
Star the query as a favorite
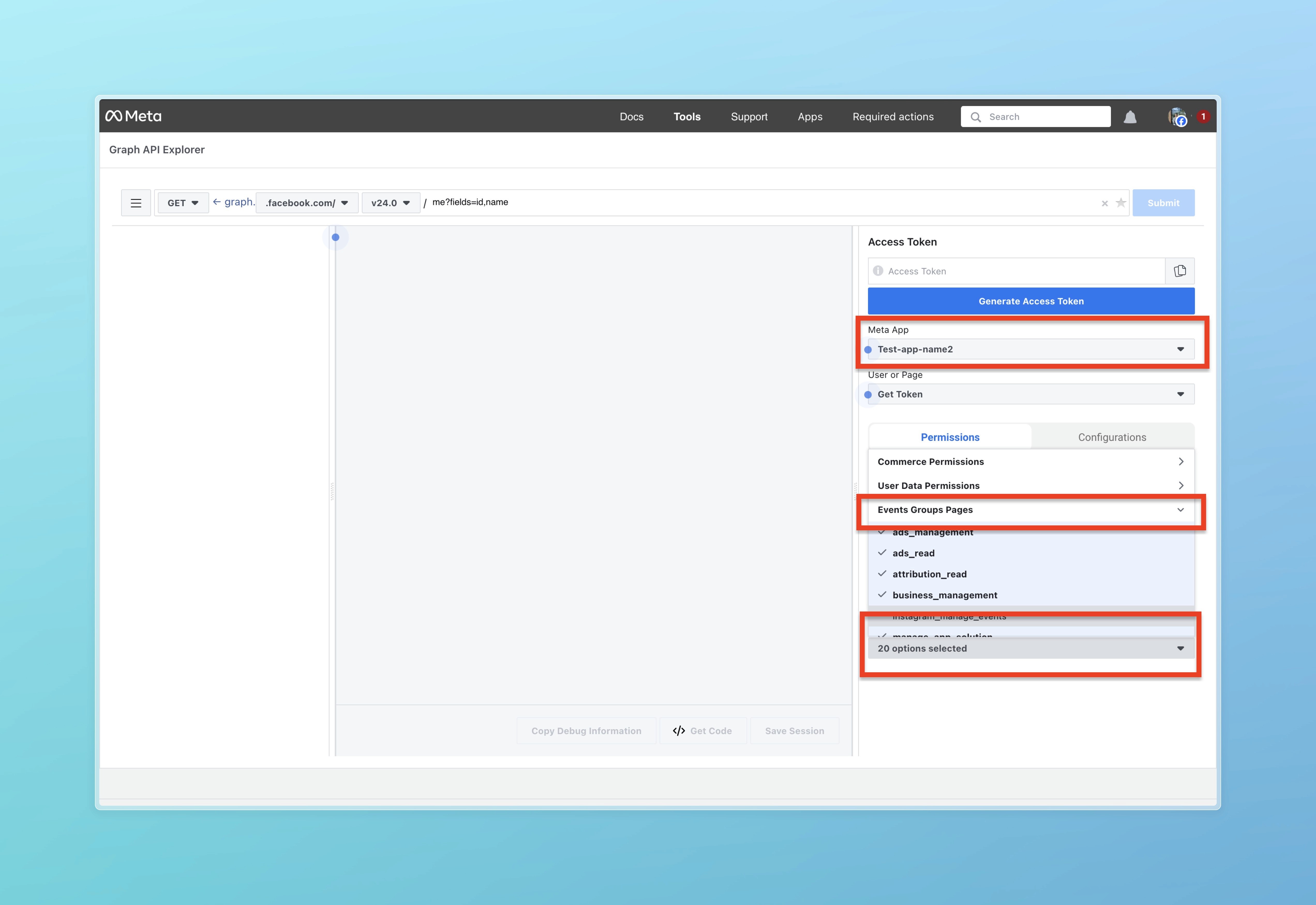1121,203
